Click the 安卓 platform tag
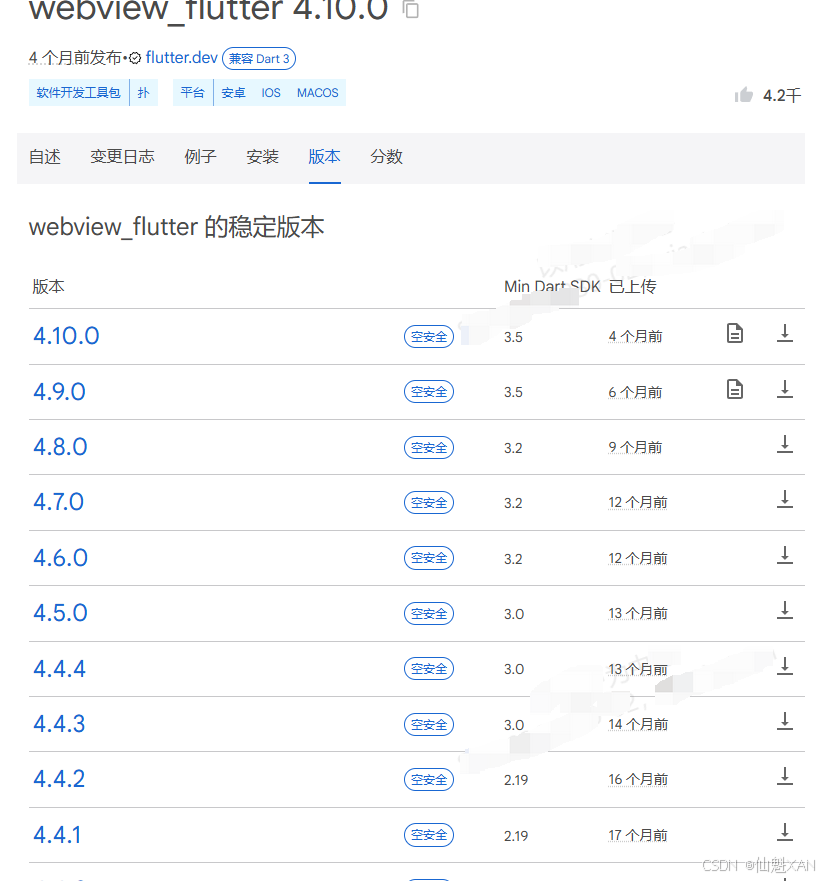 [234, 93]
